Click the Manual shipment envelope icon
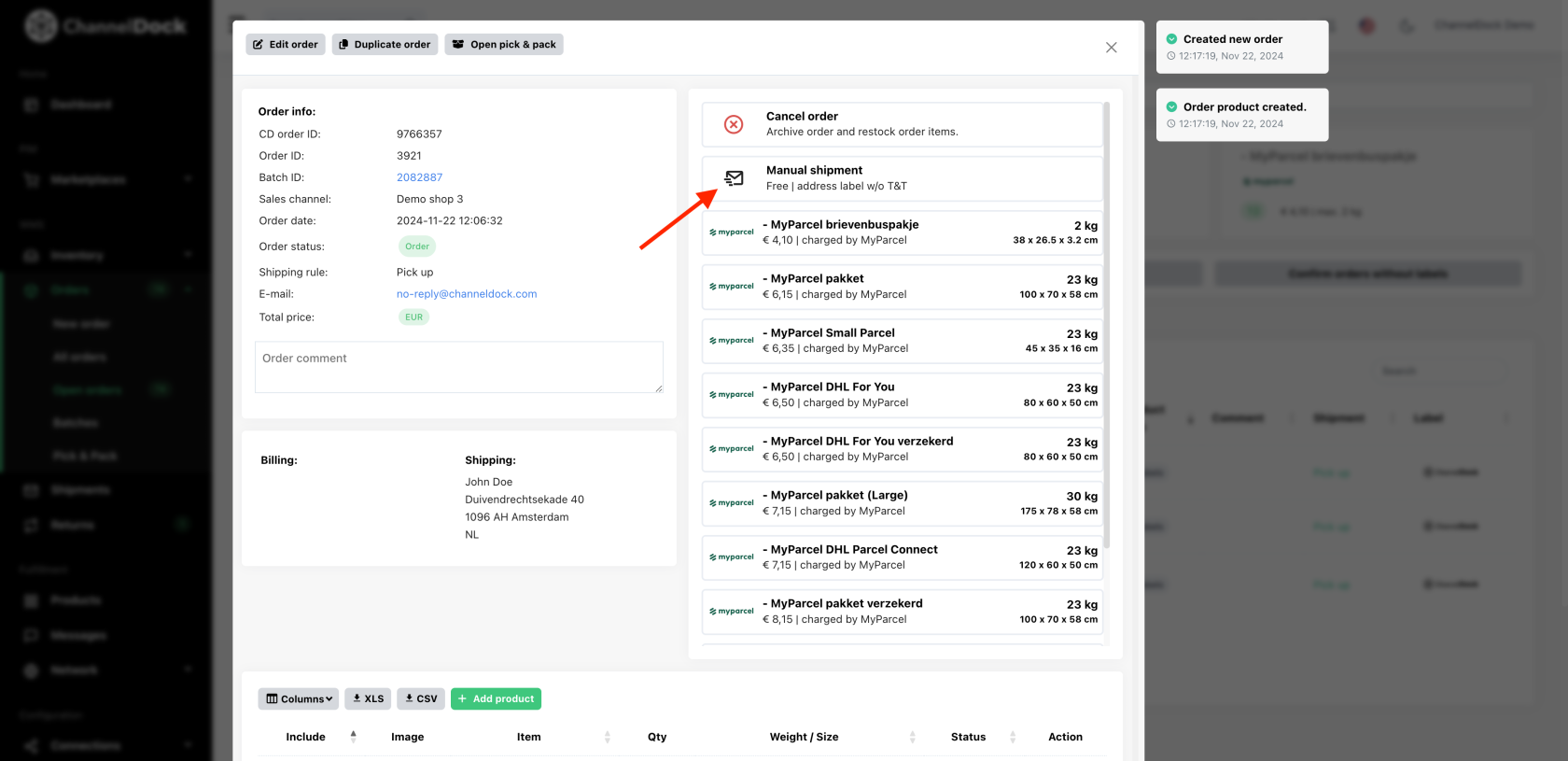 pos(735,178)
